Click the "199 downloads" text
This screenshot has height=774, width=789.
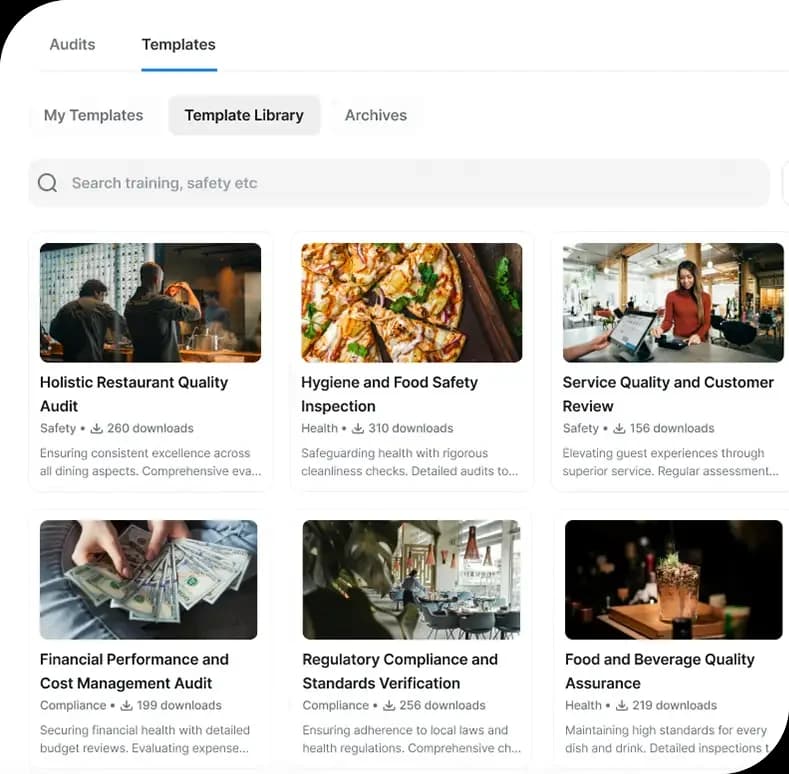click(179, 706)
